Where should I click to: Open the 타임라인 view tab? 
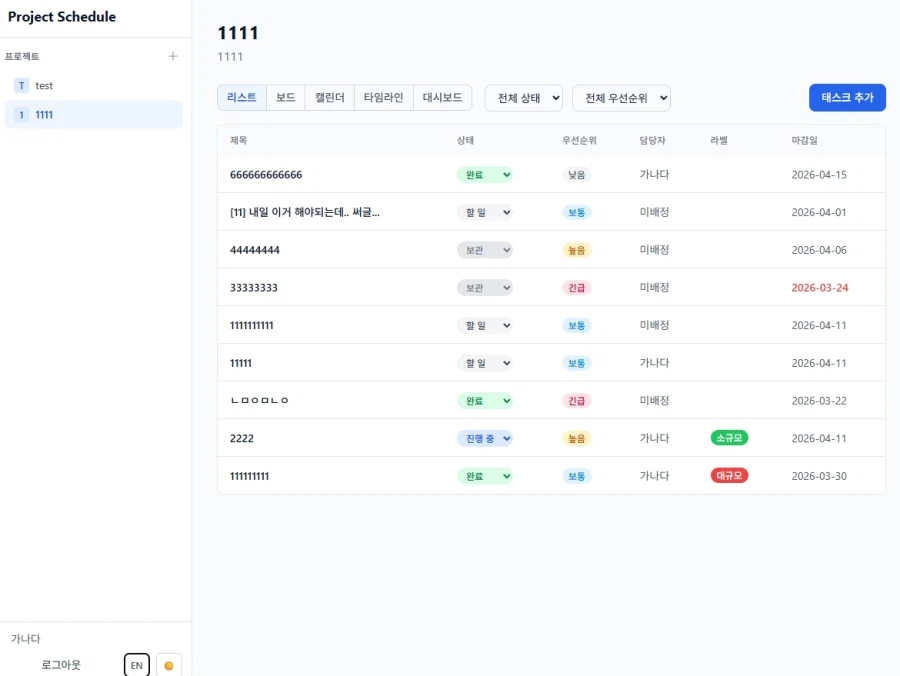click(384, 98)
